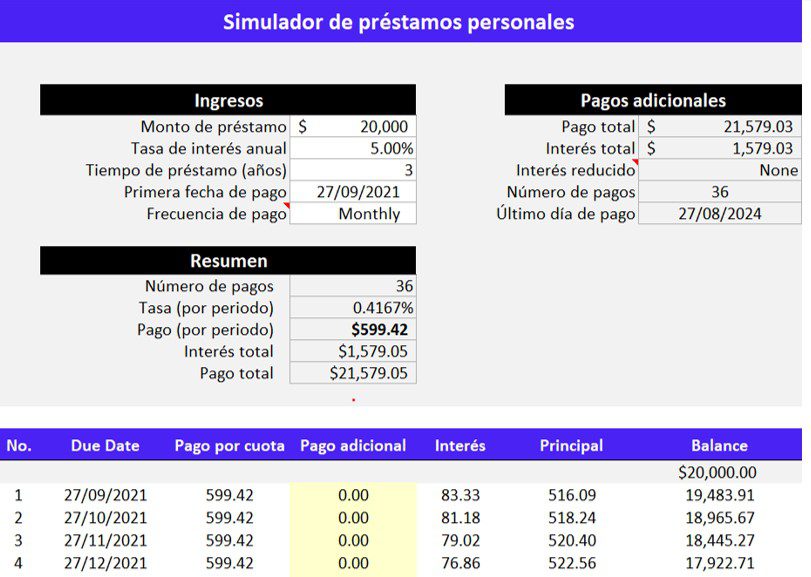Edit the Tiempo de préstamo years field

coord(355,169)
